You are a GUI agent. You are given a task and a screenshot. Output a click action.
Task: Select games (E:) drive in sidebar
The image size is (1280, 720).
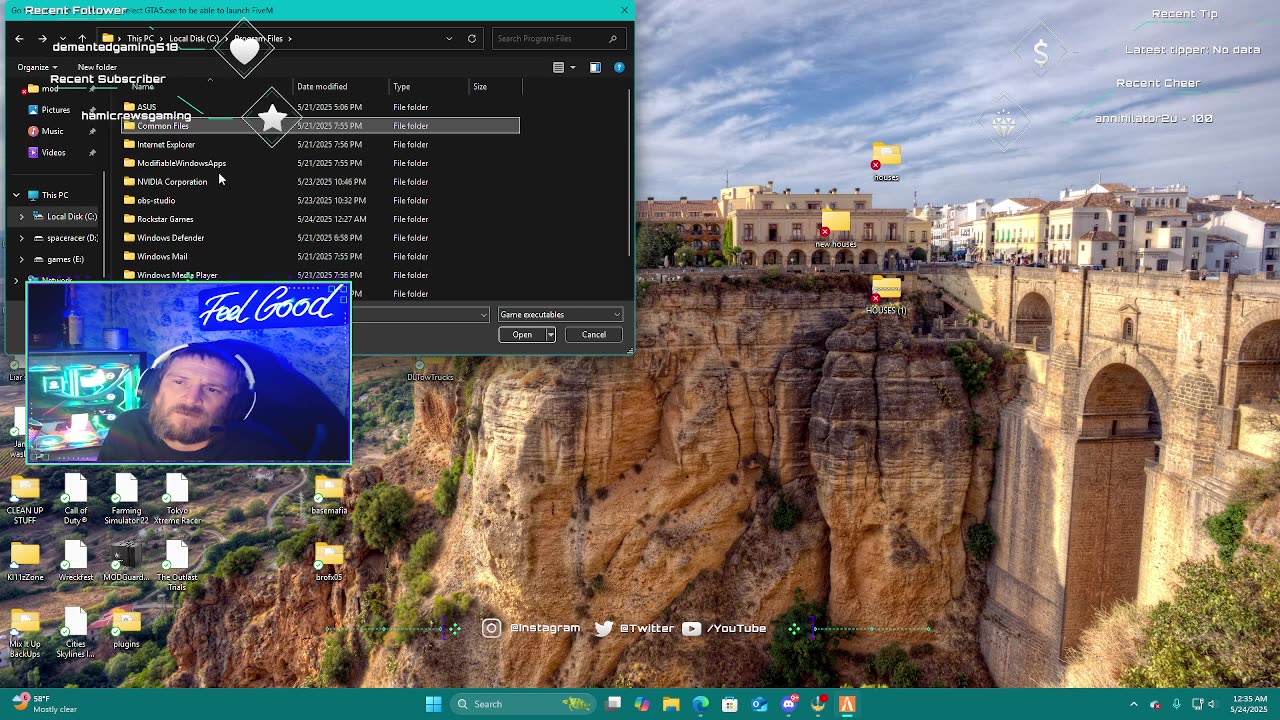pyautogui.click(x=65, y=259)
